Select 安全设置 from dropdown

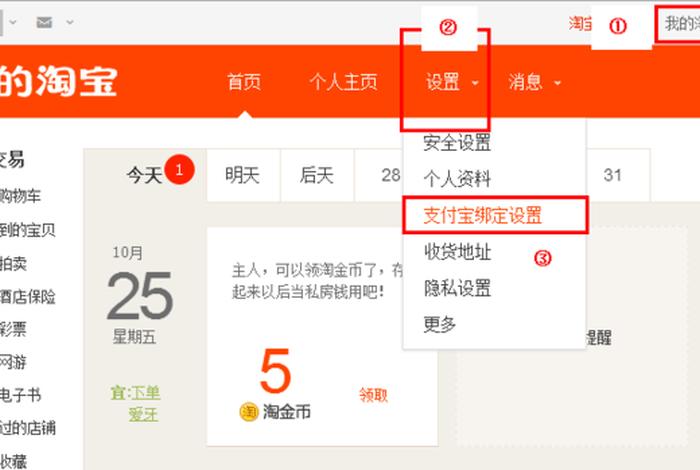point(457,143)
